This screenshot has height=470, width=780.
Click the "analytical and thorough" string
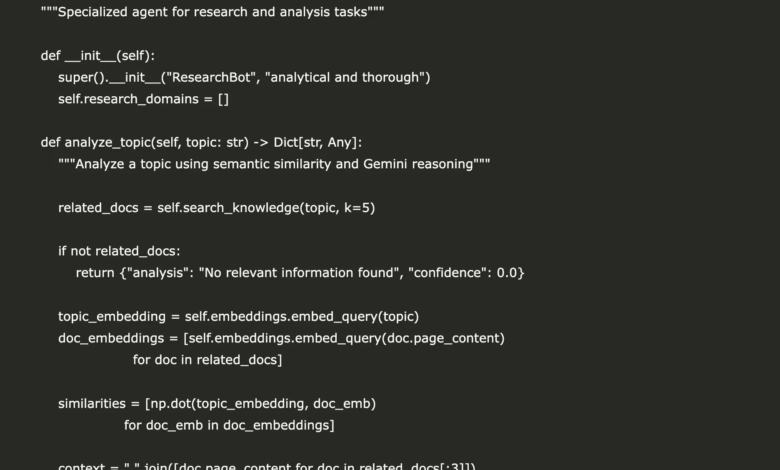[x=346, y=77]
